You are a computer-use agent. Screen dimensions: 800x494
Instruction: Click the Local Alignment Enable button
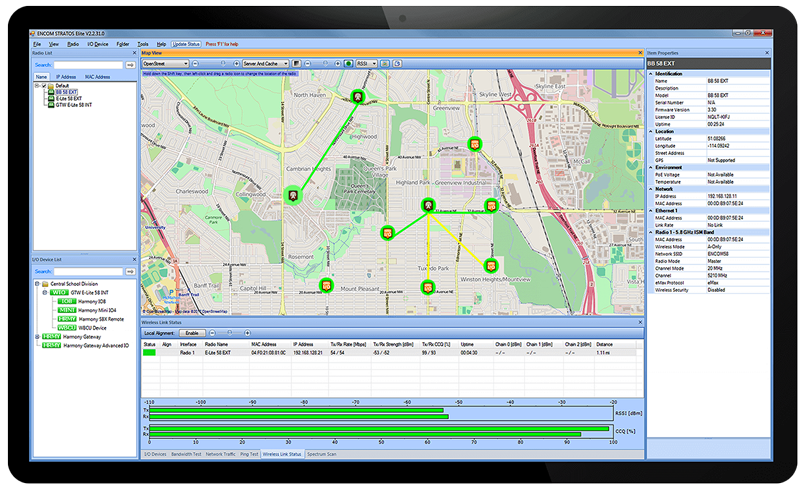coord(192,333)
